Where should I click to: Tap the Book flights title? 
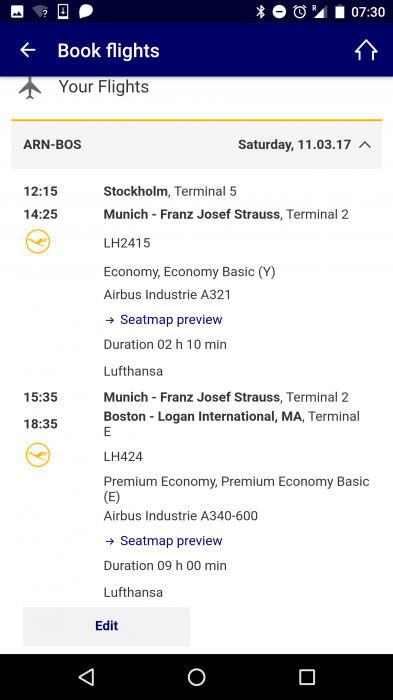[109, 50]
